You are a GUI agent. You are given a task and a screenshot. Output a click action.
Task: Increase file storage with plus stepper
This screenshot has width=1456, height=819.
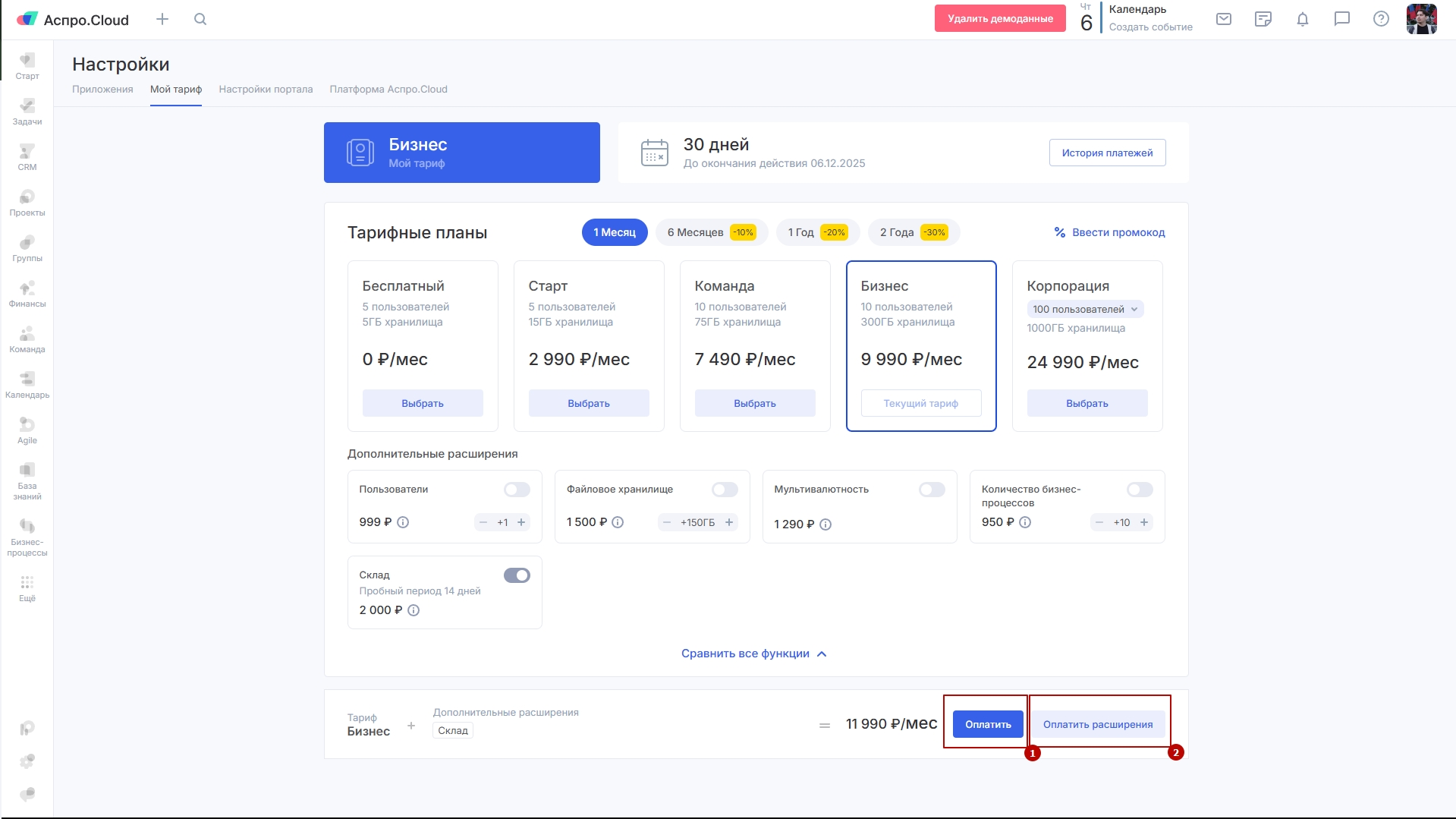(x=728, y=522)
